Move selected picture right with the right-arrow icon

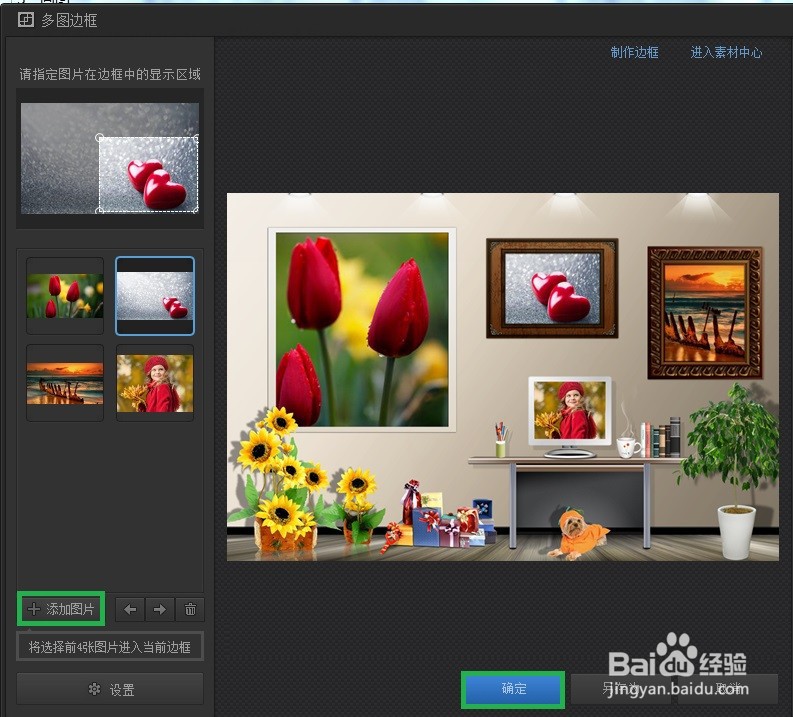pos(159,609)
